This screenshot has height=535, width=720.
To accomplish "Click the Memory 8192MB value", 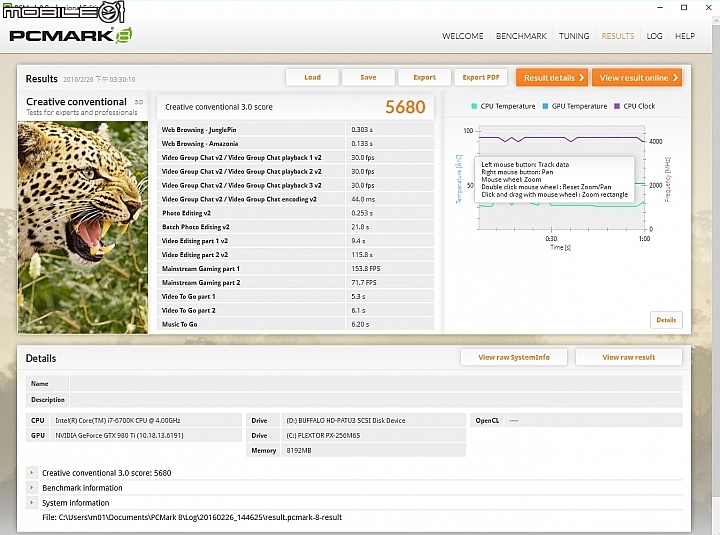I will [x=299, y=451].
